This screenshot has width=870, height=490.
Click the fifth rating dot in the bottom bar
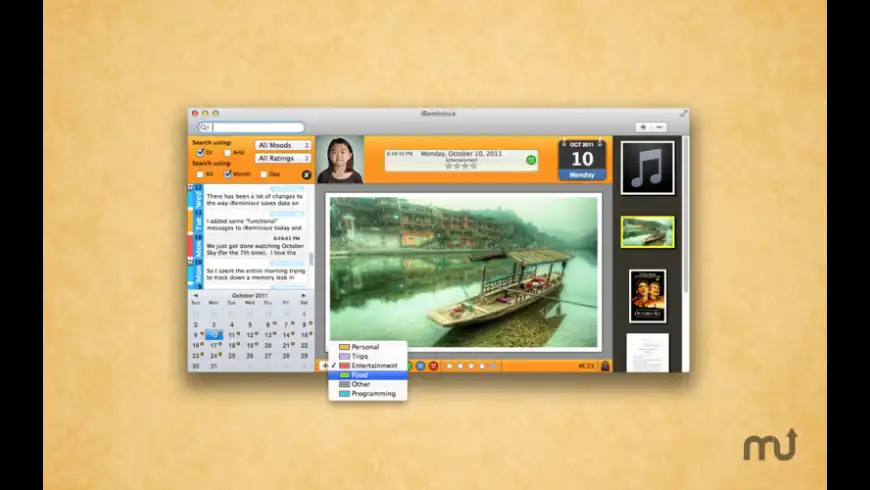(x=493, y=366)
